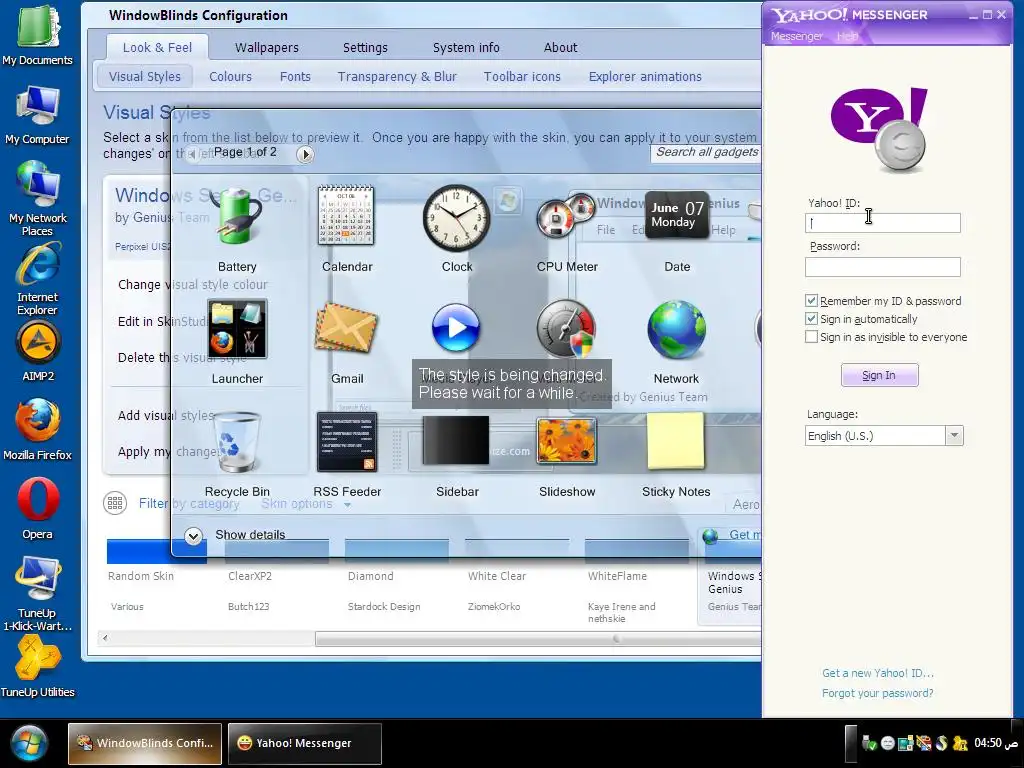
Task: Toggle Sign in automatically checkbox
Action: pos(811,319)
